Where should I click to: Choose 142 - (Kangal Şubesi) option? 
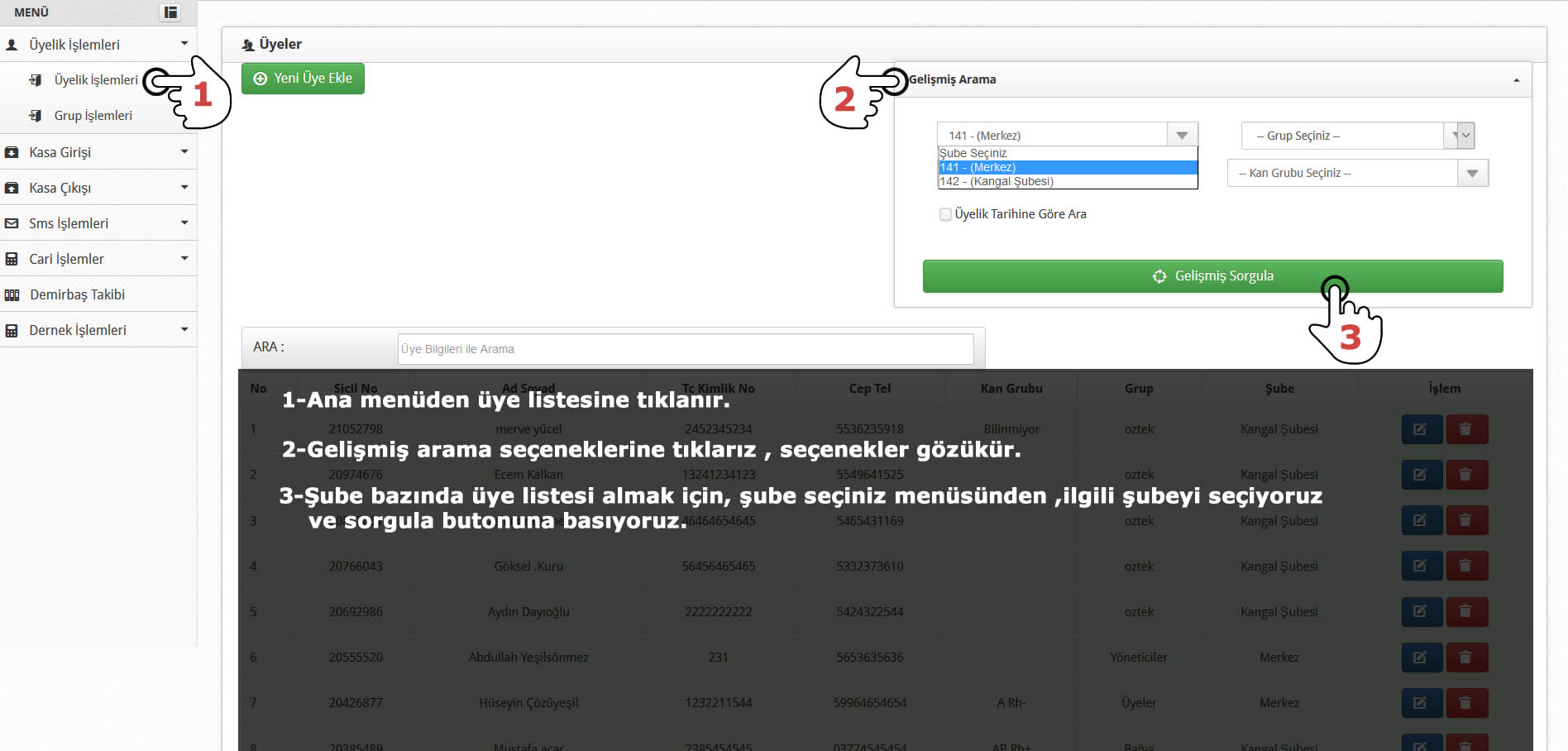[x=1067, y=181]
